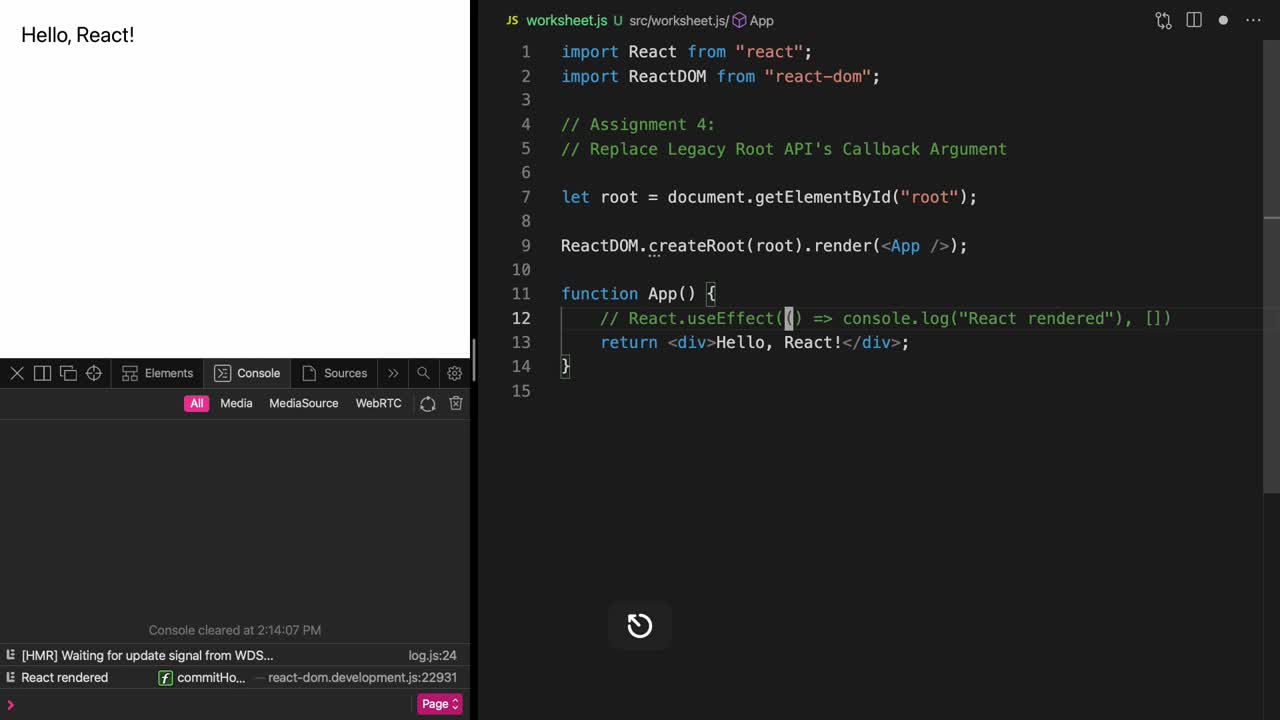Focus the console prompt input
The image size is (1280, 720).
pyautogui.click(x=210, y=704)
